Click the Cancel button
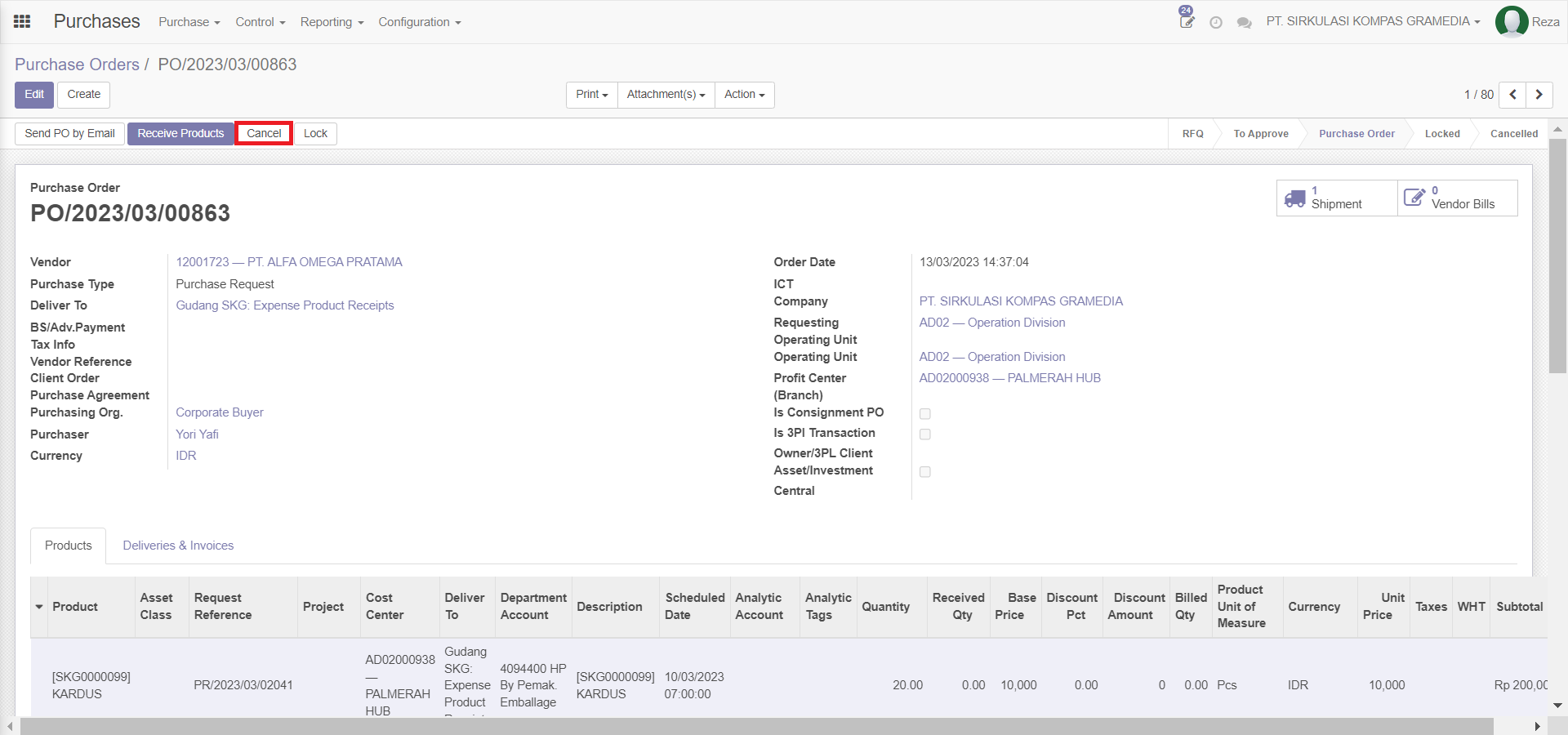Image resolution: width=1568 pixels, height=735 pixels. coord(264,134)
